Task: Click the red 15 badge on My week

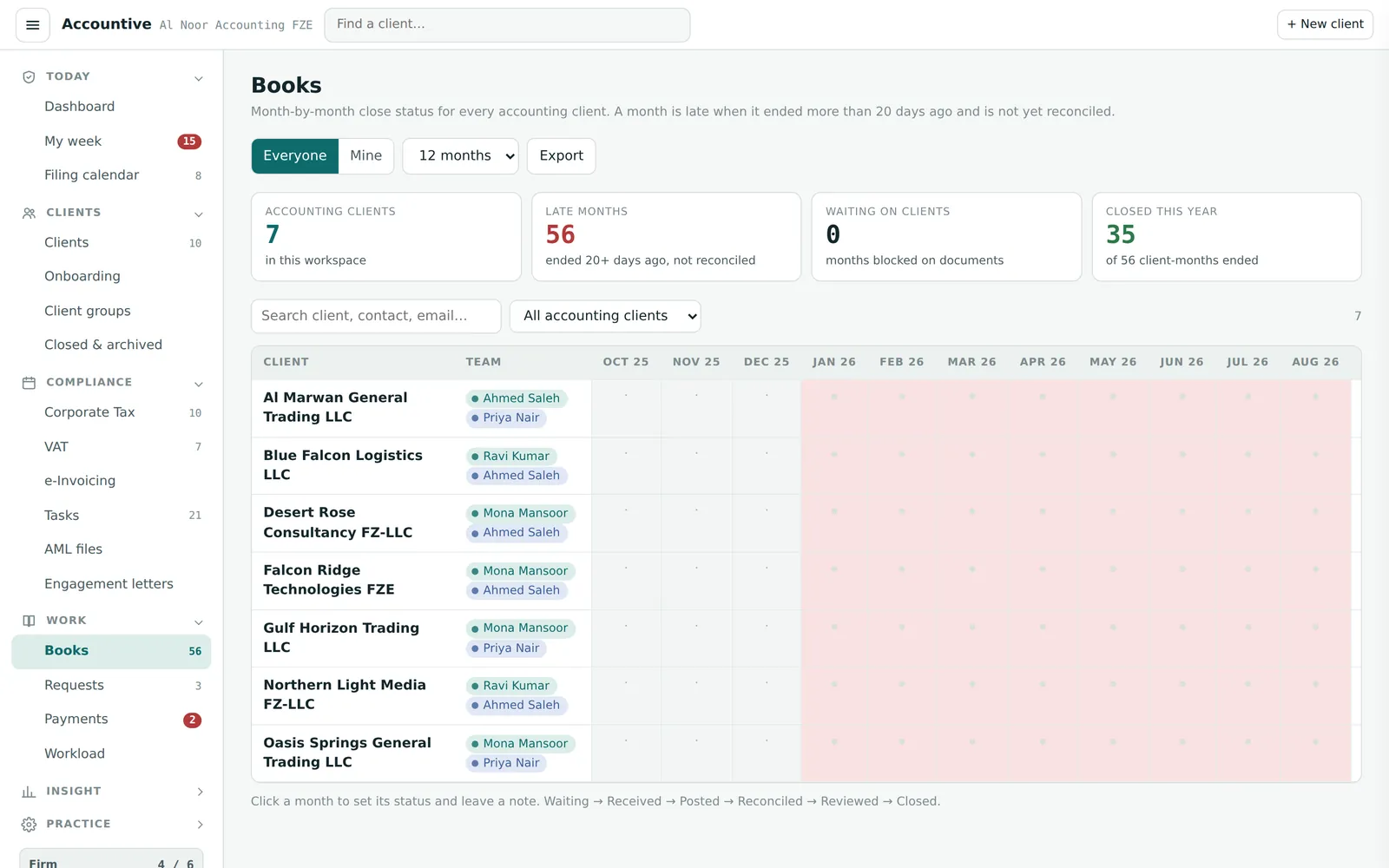Action: pos(189,141)
